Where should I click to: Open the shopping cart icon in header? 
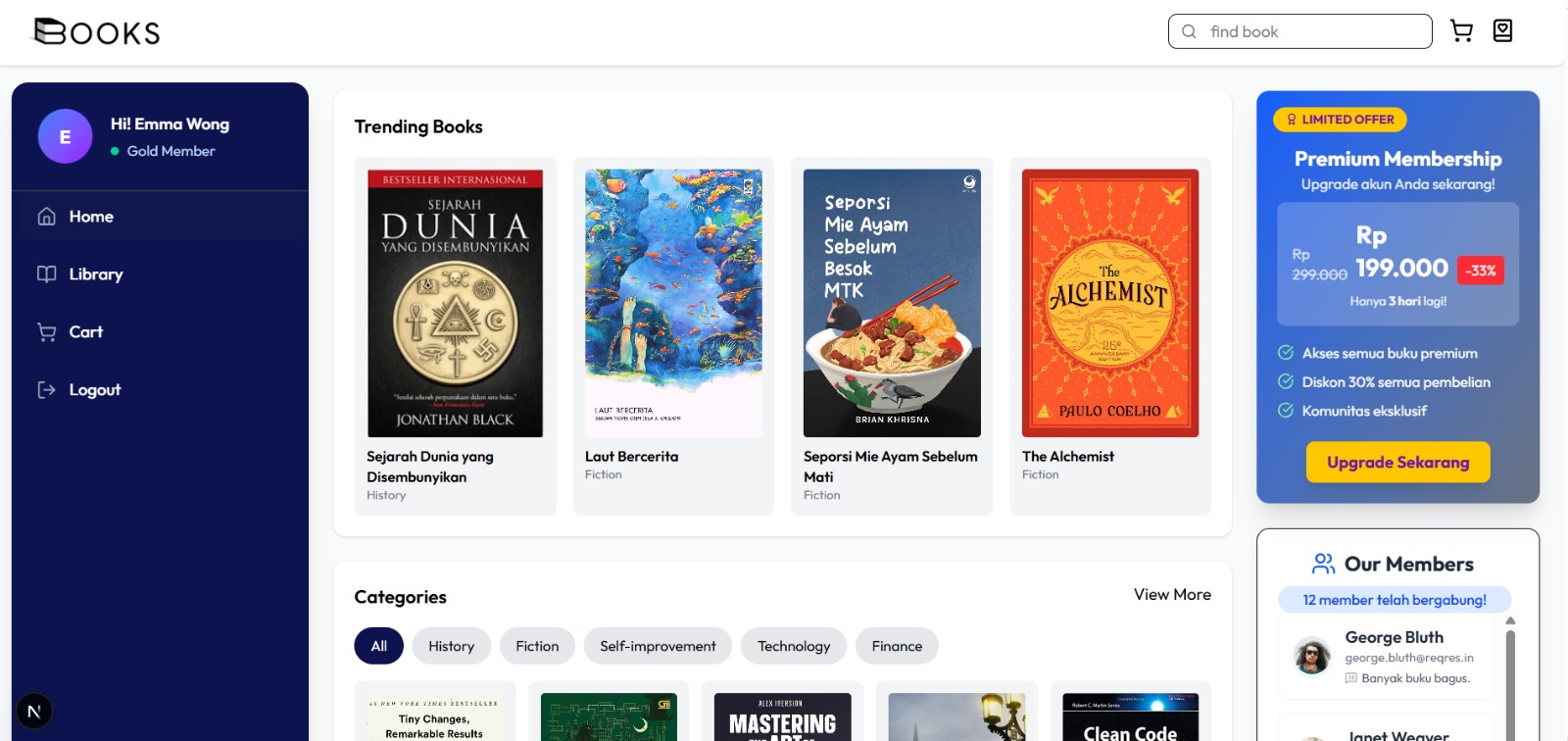tap(1461, 31)
